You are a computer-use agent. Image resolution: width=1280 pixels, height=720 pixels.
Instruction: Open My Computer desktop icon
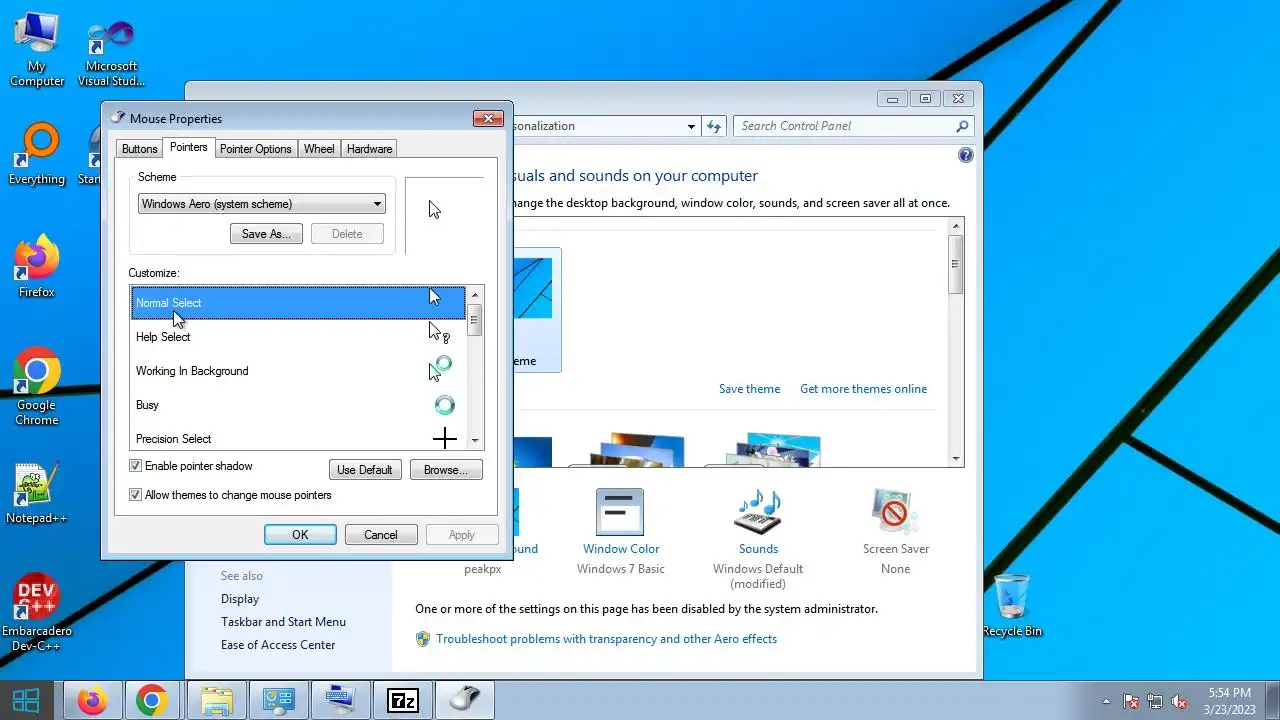pos(37,50)
